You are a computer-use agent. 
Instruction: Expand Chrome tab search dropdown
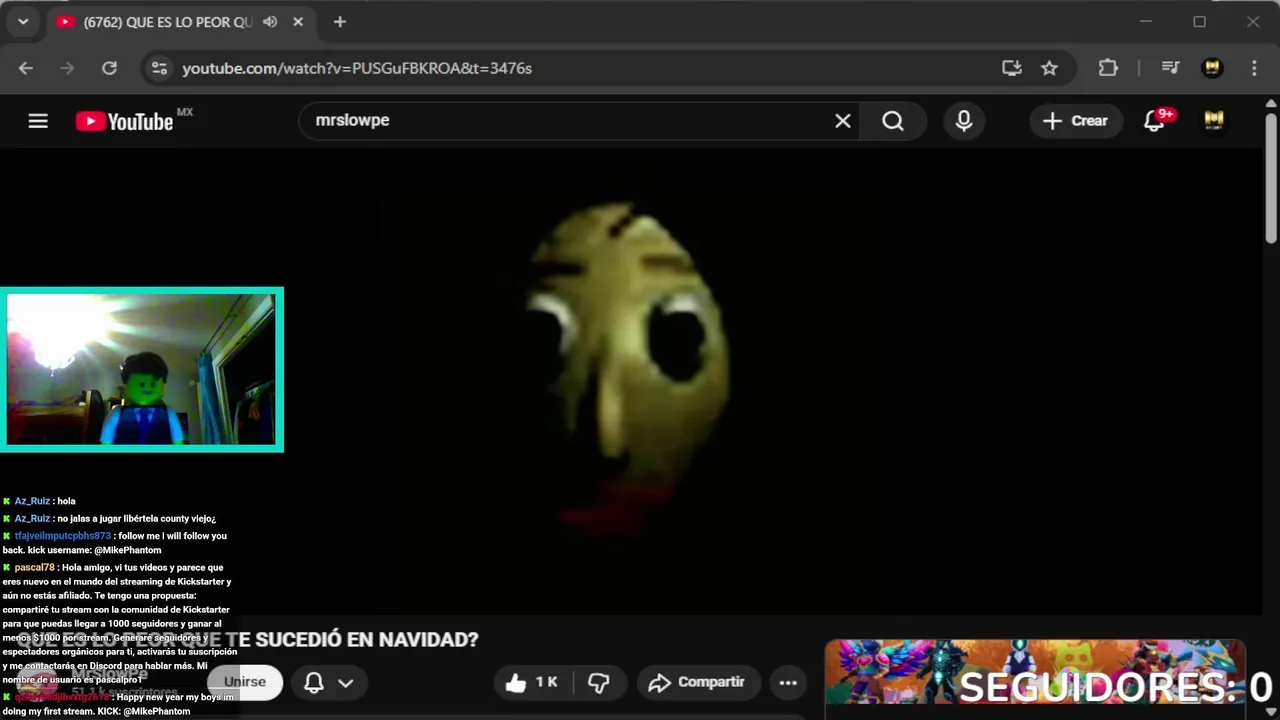pos(22,22)
